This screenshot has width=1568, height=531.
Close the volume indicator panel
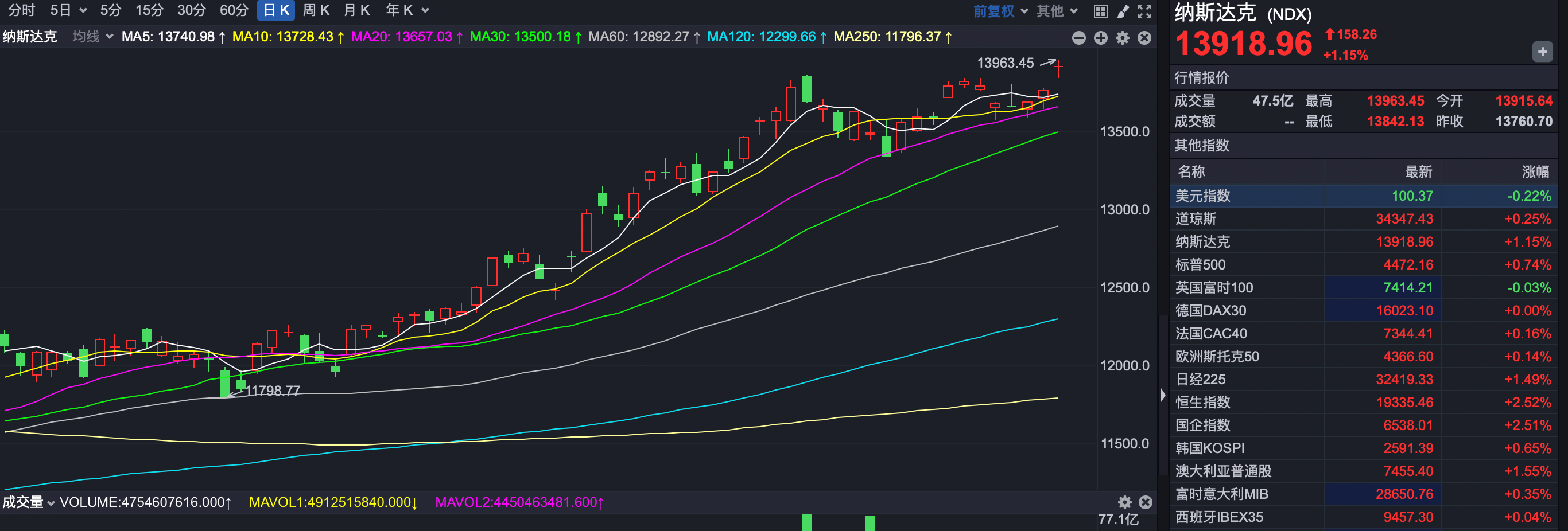pos(1146,502)
